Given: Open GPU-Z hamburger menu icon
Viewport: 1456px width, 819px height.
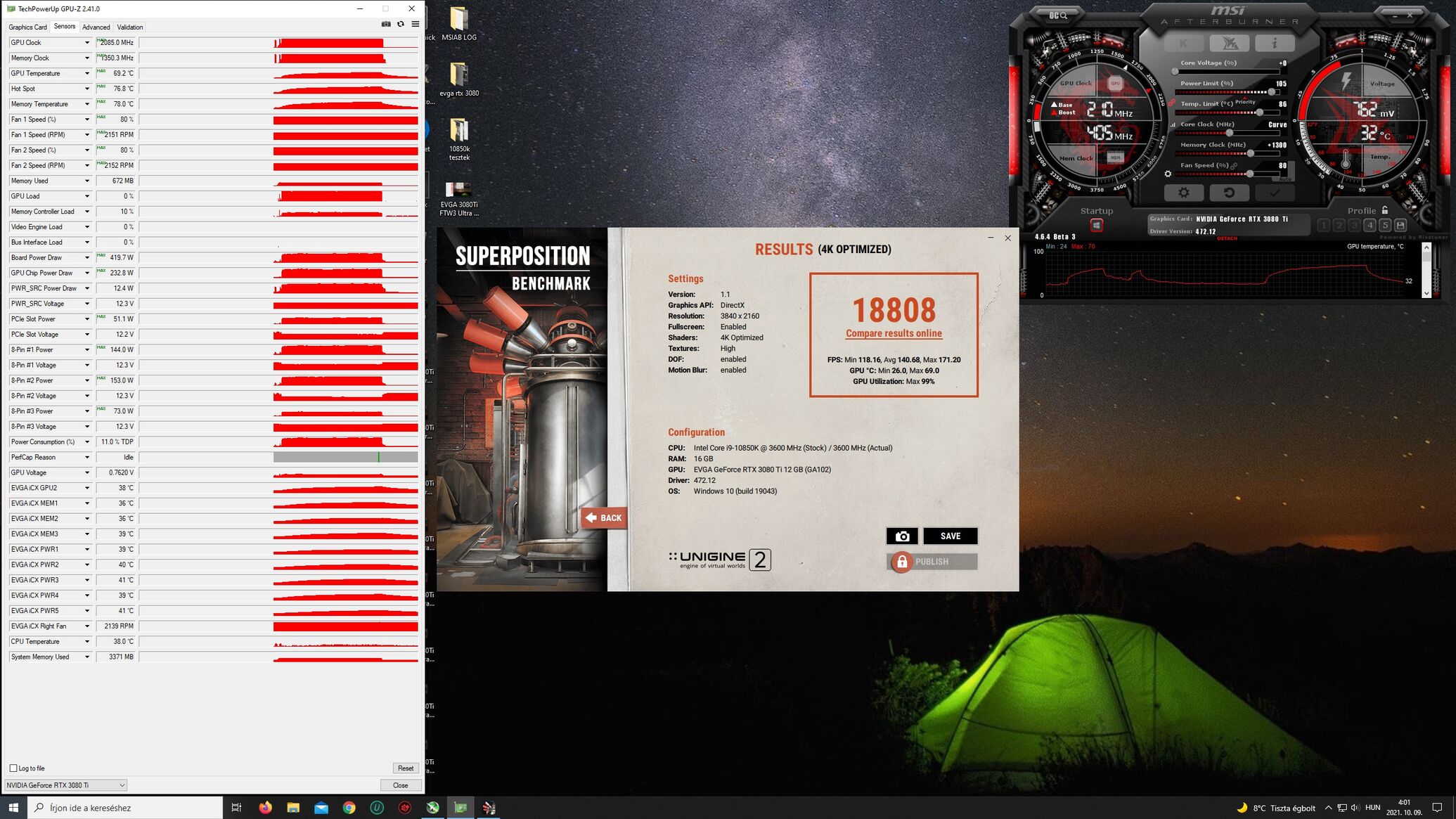Looking at the screenshot, I should pos(415,24).
